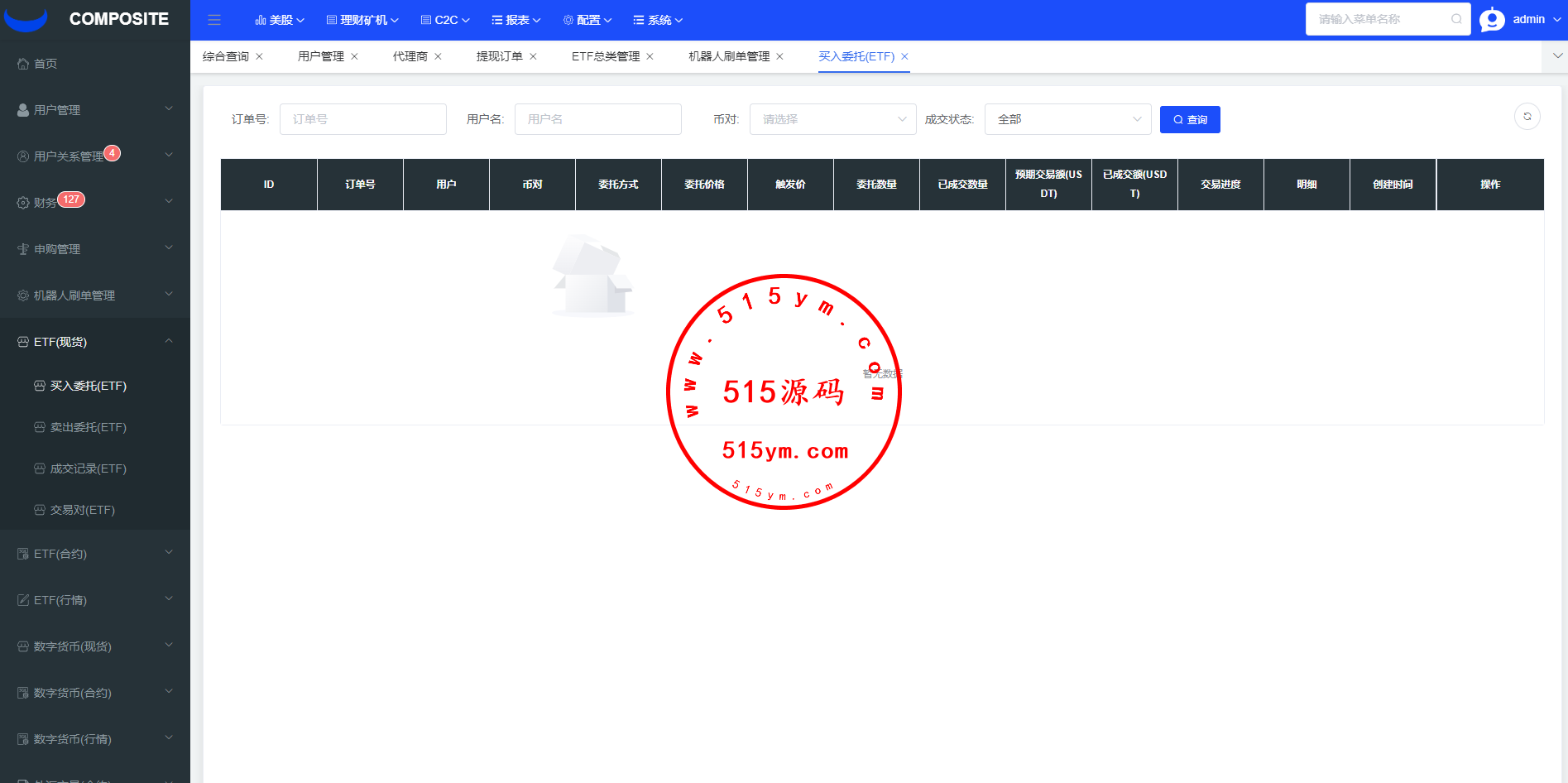
Task: Click the hamburger menu collapse icon
Action: click(214, 20)
